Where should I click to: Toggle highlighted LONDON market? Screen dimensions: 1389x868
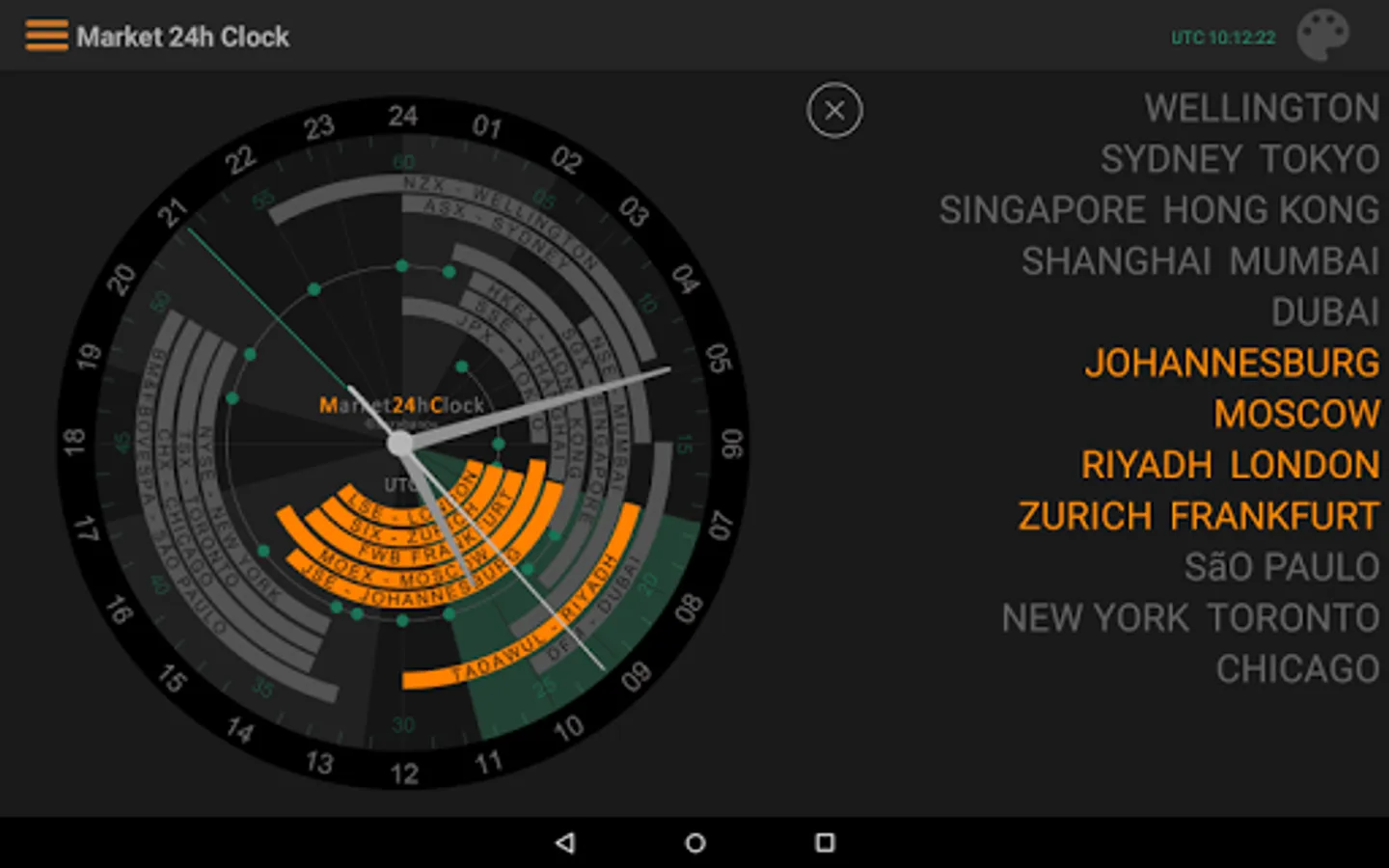[1305, 465]
